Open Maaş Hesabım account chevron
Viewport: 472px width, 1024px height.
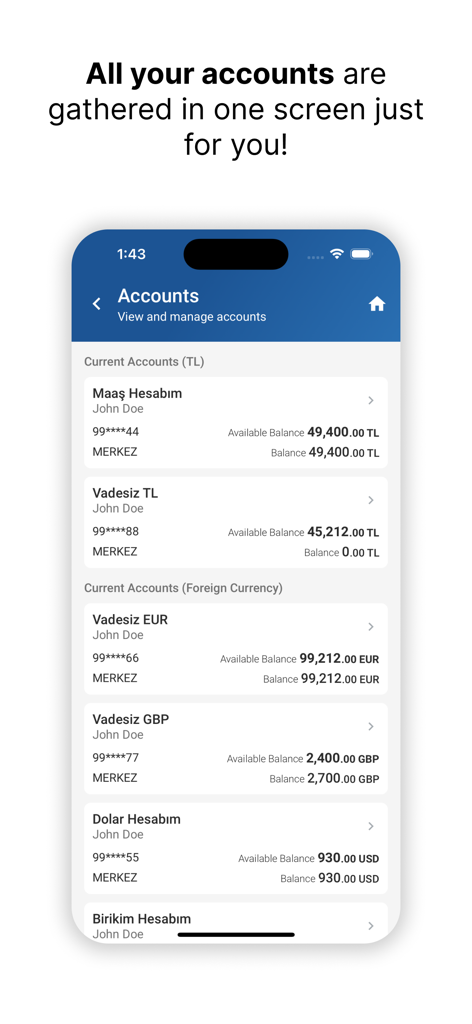pyautogui.click(x=371, y=400)
